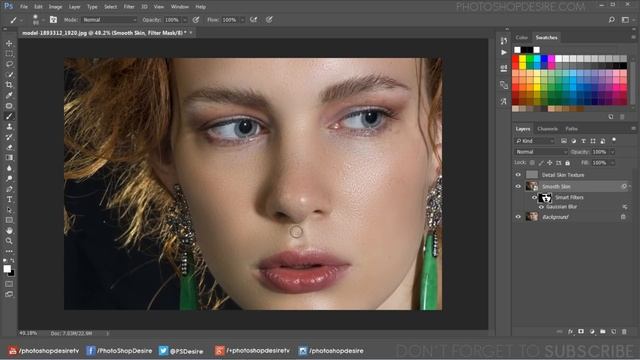Click the delete layer trash icon

click(624, 332)
